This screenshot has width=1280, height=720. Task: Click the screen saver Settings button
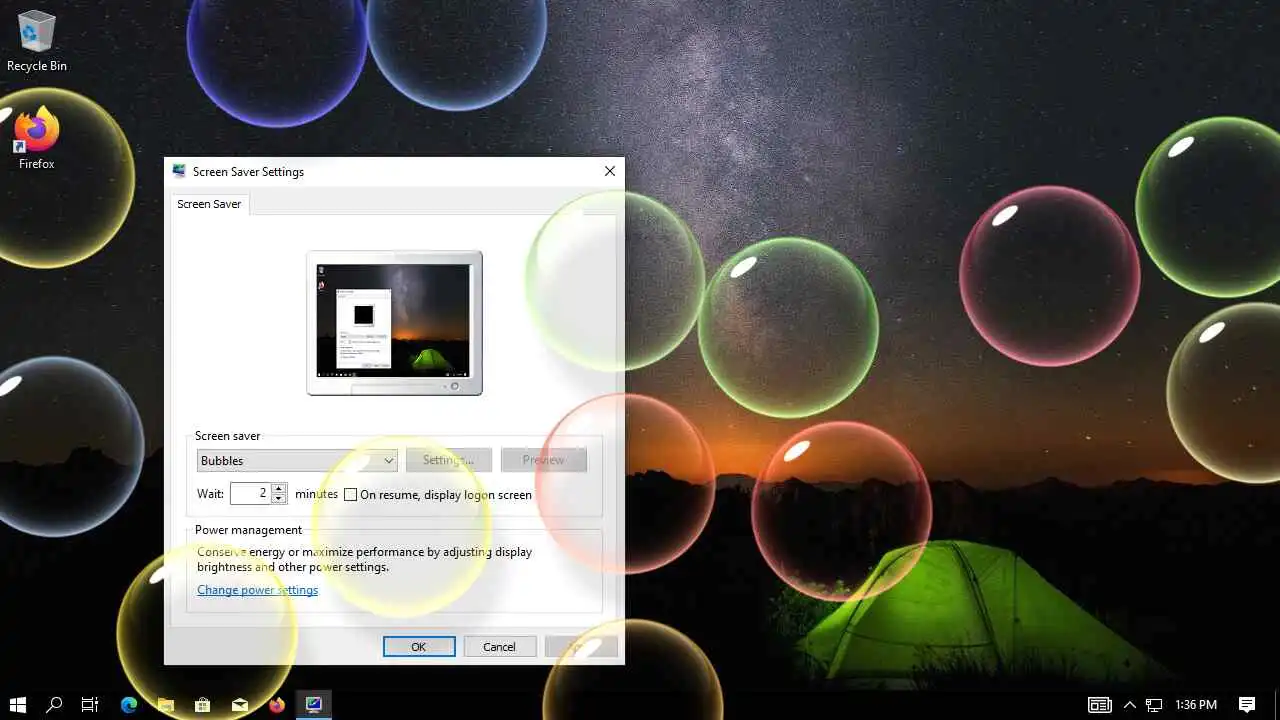(449, 460)
